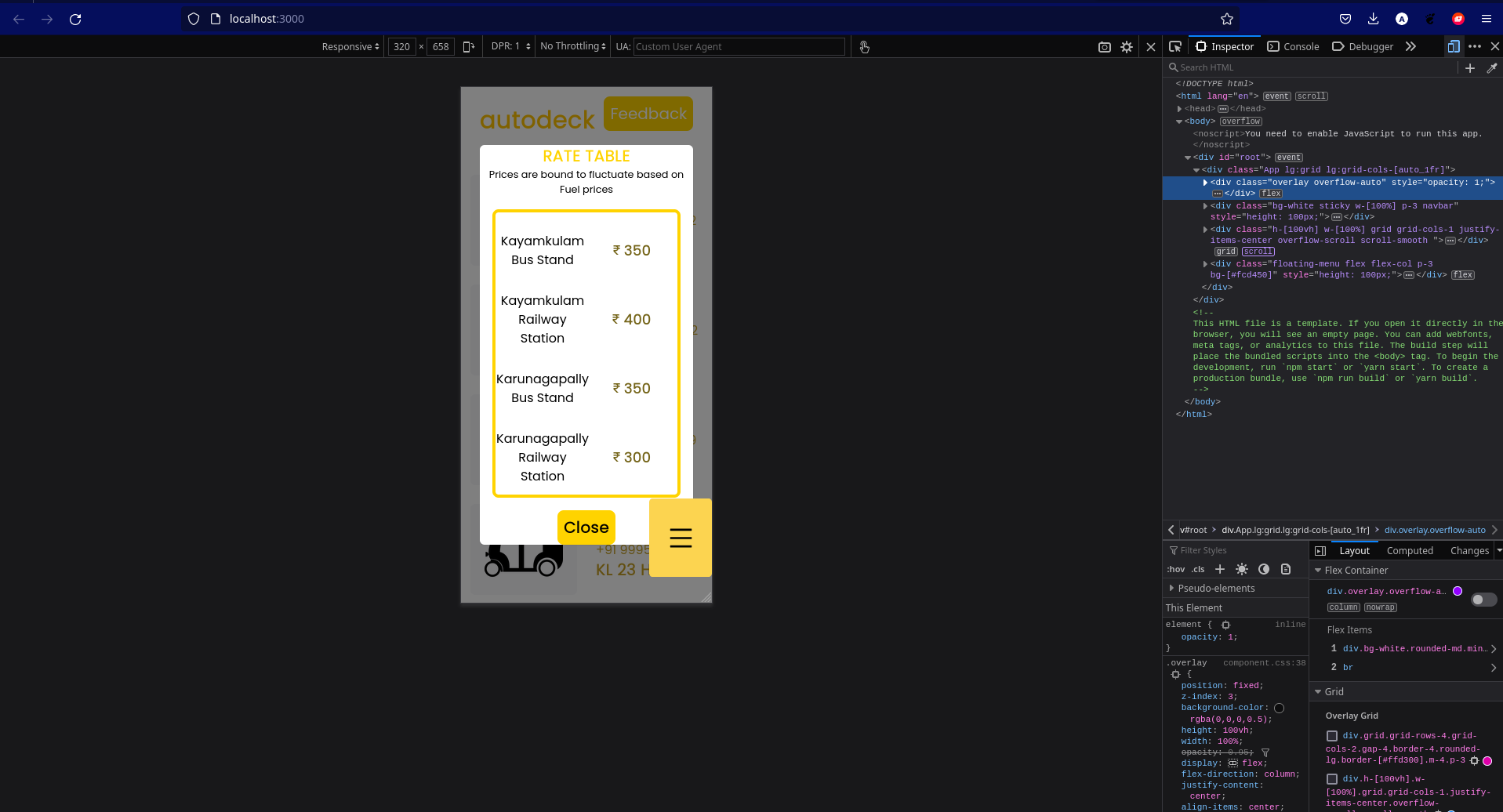Enable touch event simulation
The width and height of the screenshot is (1503, 812).
click(865, 47)
